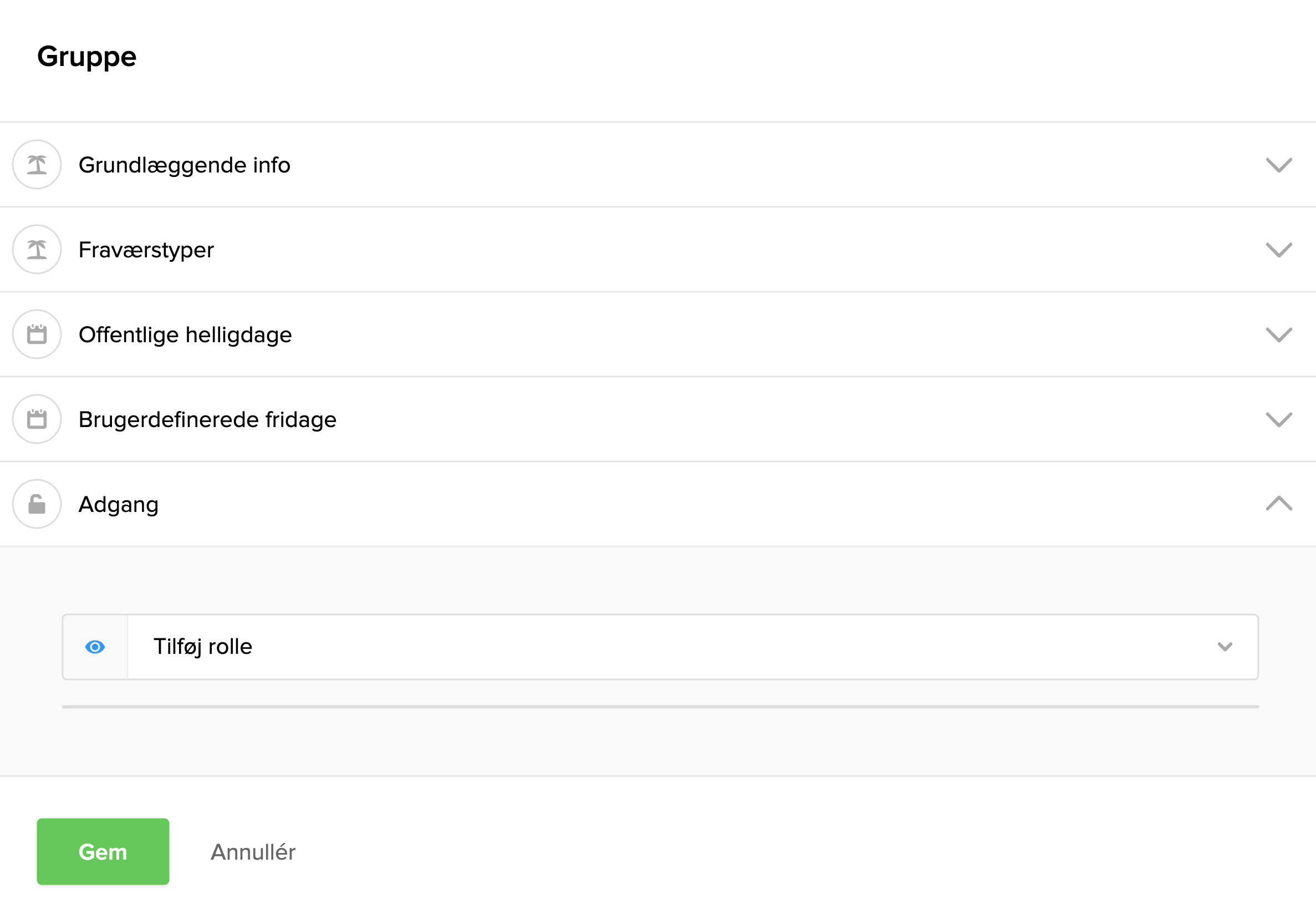The width and height of the screenshot is (1316, 914).
Task: Select the Brugerdefinerede fridage section label
Action: [x=207, y=419]
